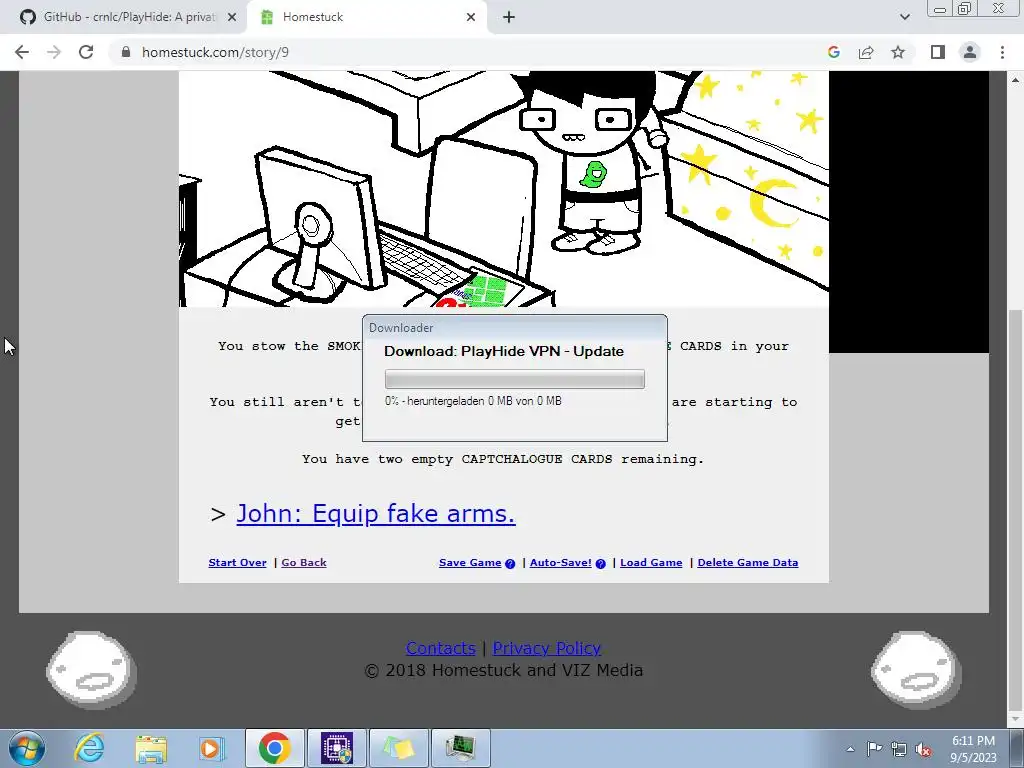Click the '© 2018 Homestuck and VIZ Media' text
The width and height of the screenshot is (1024, 768).
[x=504, y=670]
